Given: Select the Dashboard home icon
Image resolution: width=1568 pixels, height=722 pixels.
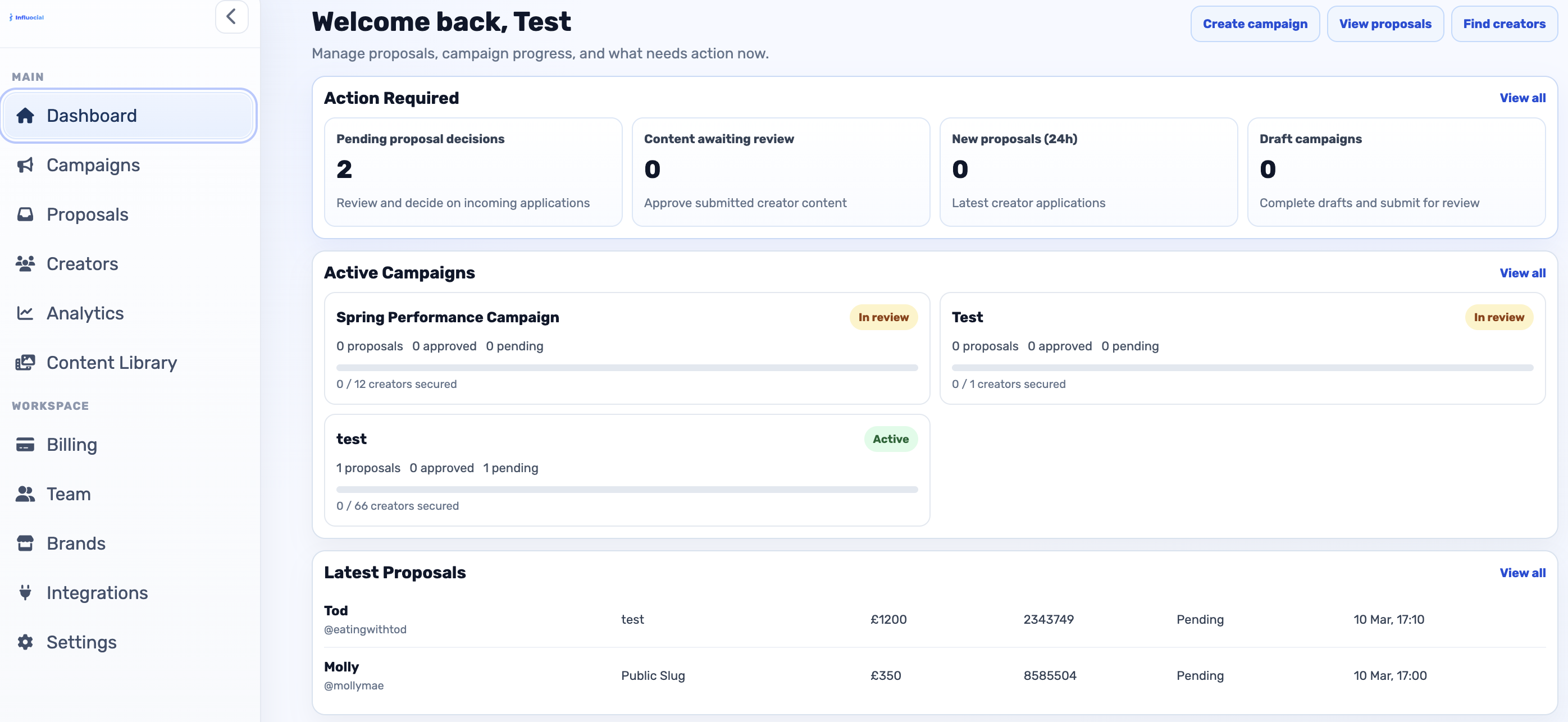Looking at the screenshot, I should (x=26, y=116).
